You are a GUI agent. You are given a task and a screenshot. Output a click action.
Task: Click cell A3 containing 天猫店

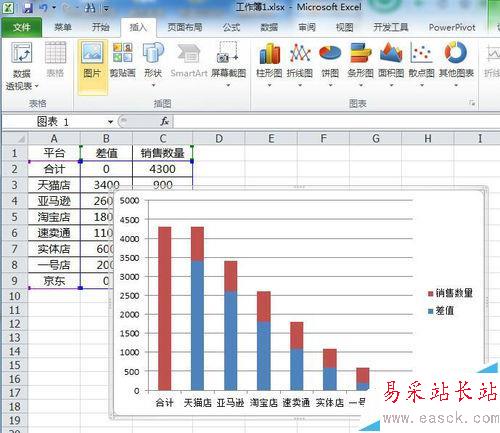(54, 185)
